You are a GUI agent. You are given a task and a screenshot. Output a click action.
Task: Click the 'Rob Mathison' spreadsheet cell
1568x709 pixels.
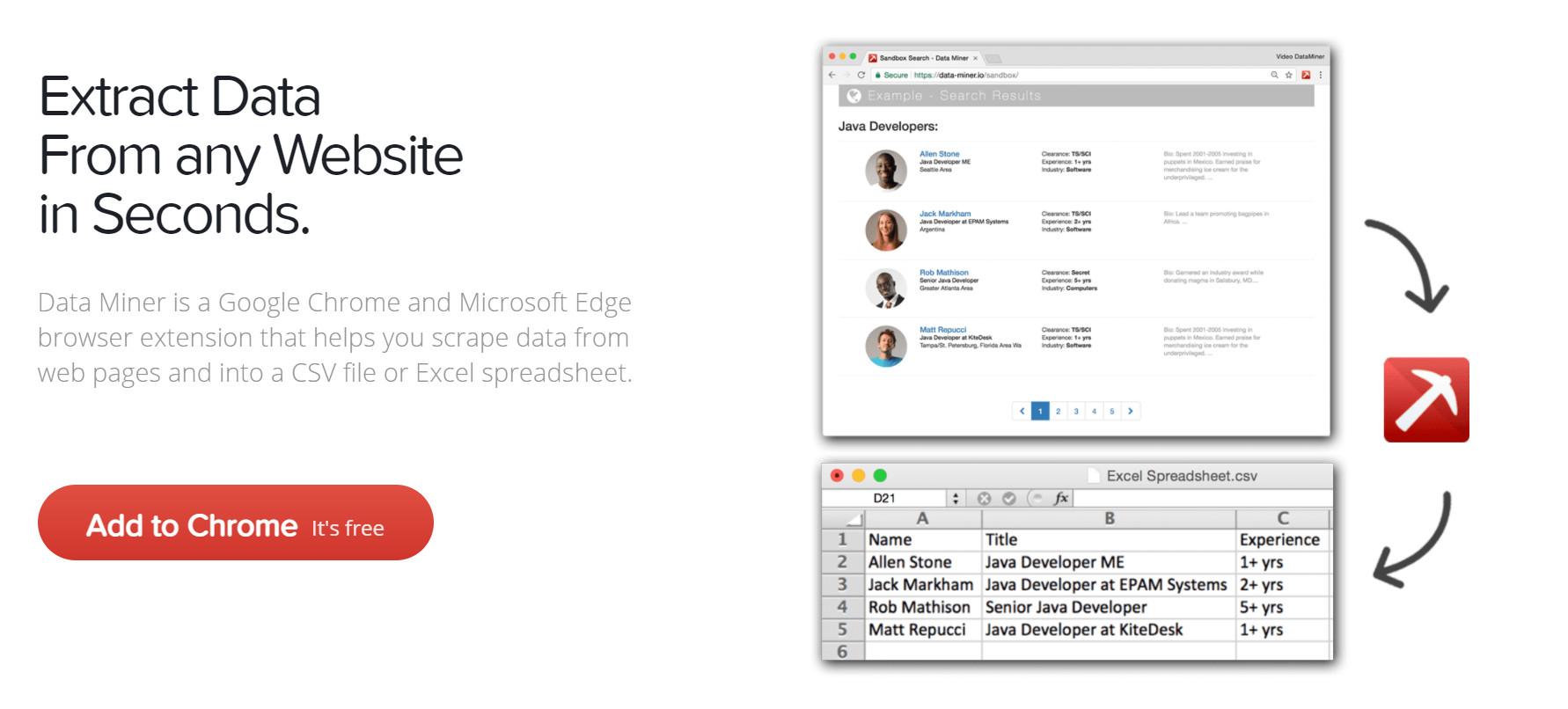coord(923,607)
